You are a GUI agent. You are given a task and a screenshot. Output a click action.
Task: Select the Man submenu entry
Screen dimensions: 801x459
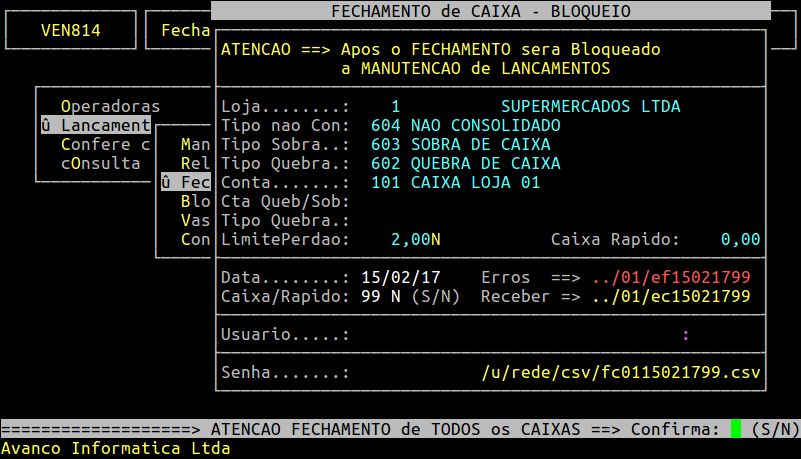[195, 144]
